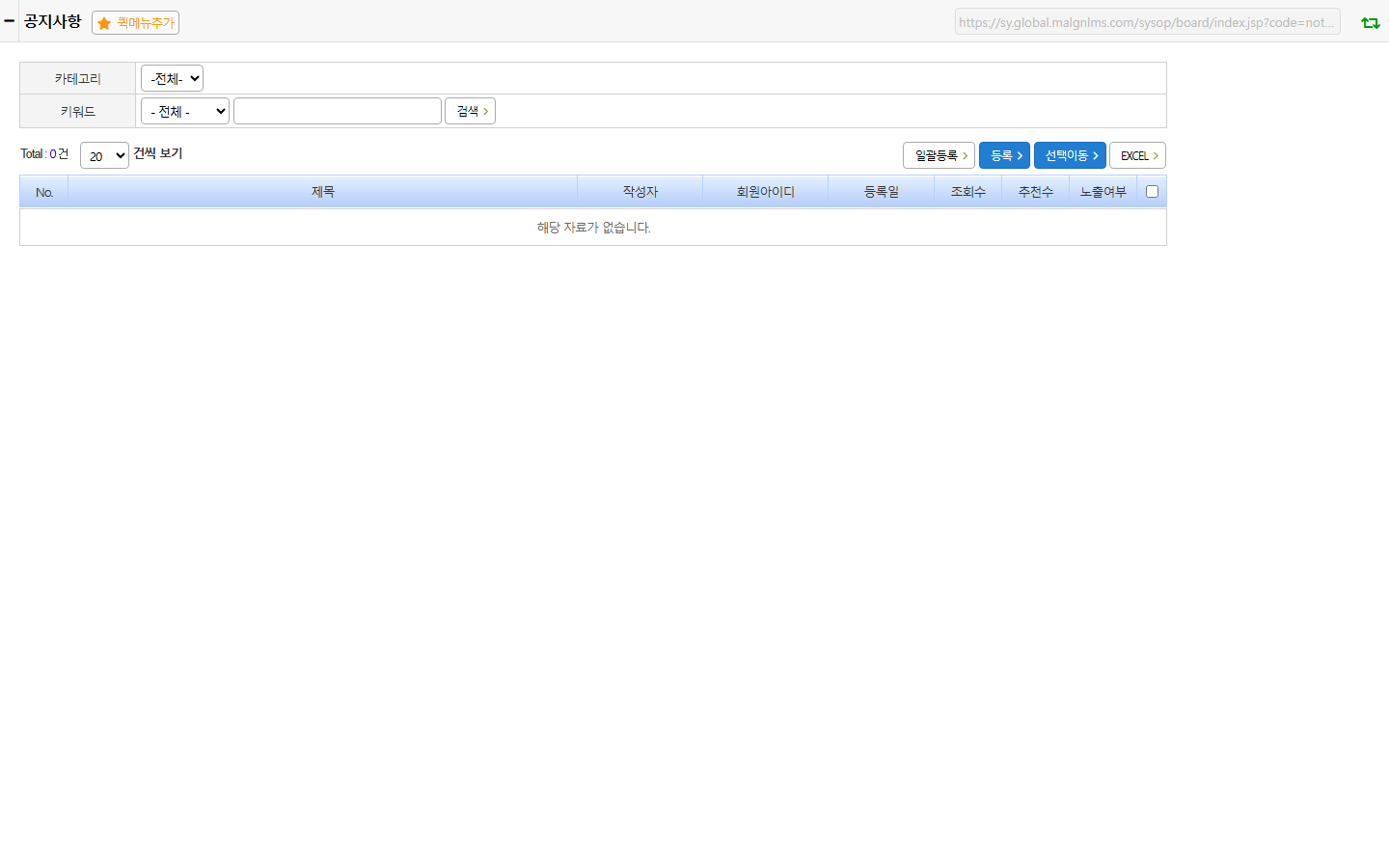Sort by the 제목 column header
Viewport: 1389px width, 868px height.
(x=323, y=192)
